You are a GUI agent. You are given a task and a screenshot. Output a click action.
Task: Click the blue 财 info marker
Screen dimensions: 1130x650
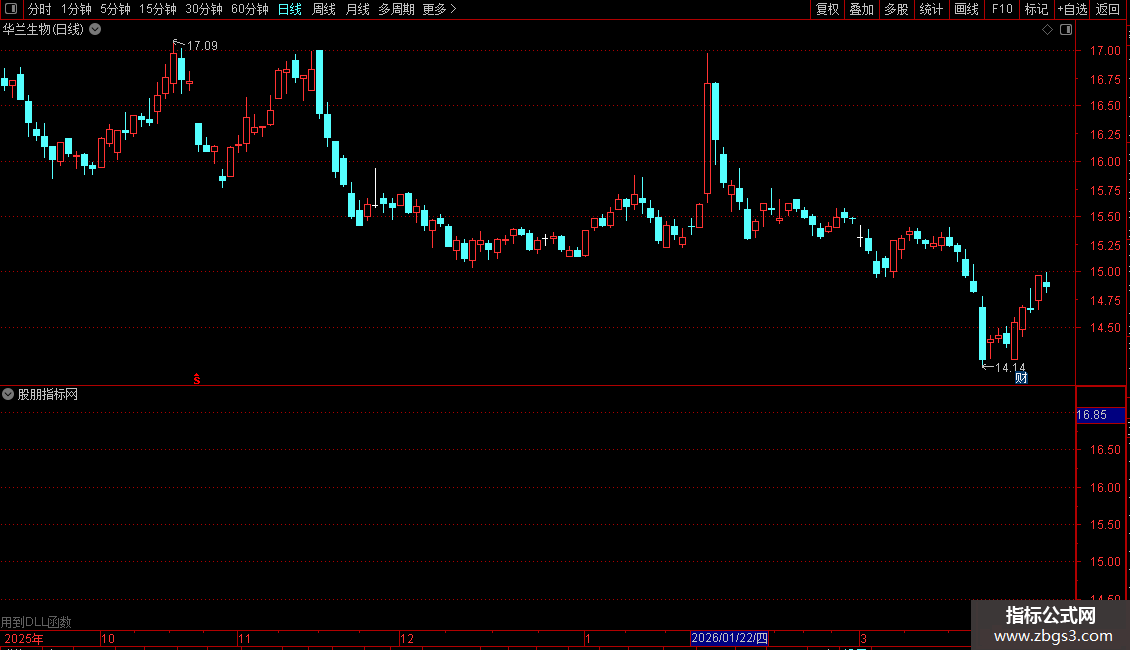[1021, 378]
